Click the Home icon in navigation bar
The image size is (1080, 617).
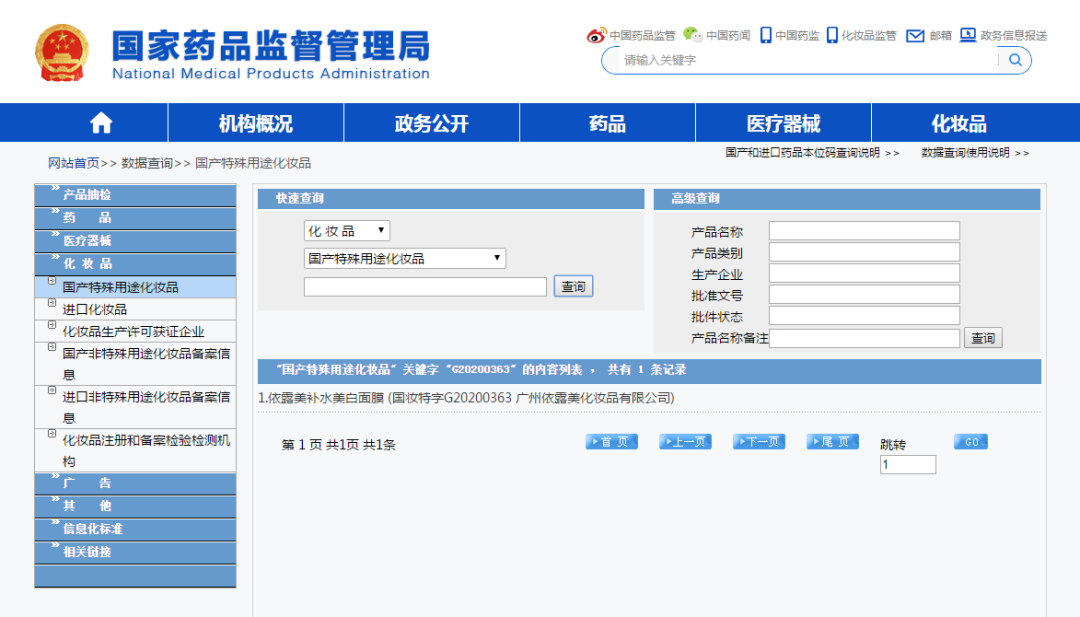click(x=101, y=123)
